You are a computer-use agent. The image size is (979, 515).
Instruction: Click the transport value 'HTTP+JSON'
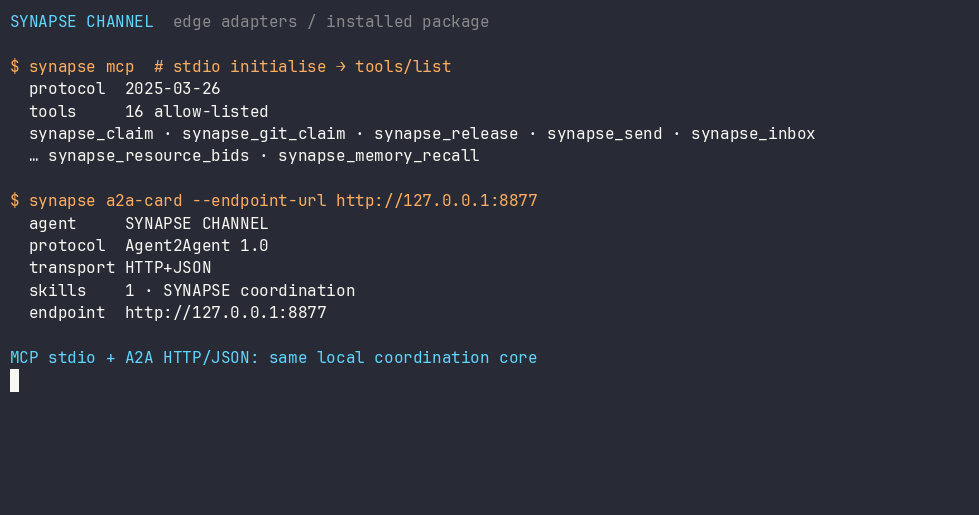[168, 268]
